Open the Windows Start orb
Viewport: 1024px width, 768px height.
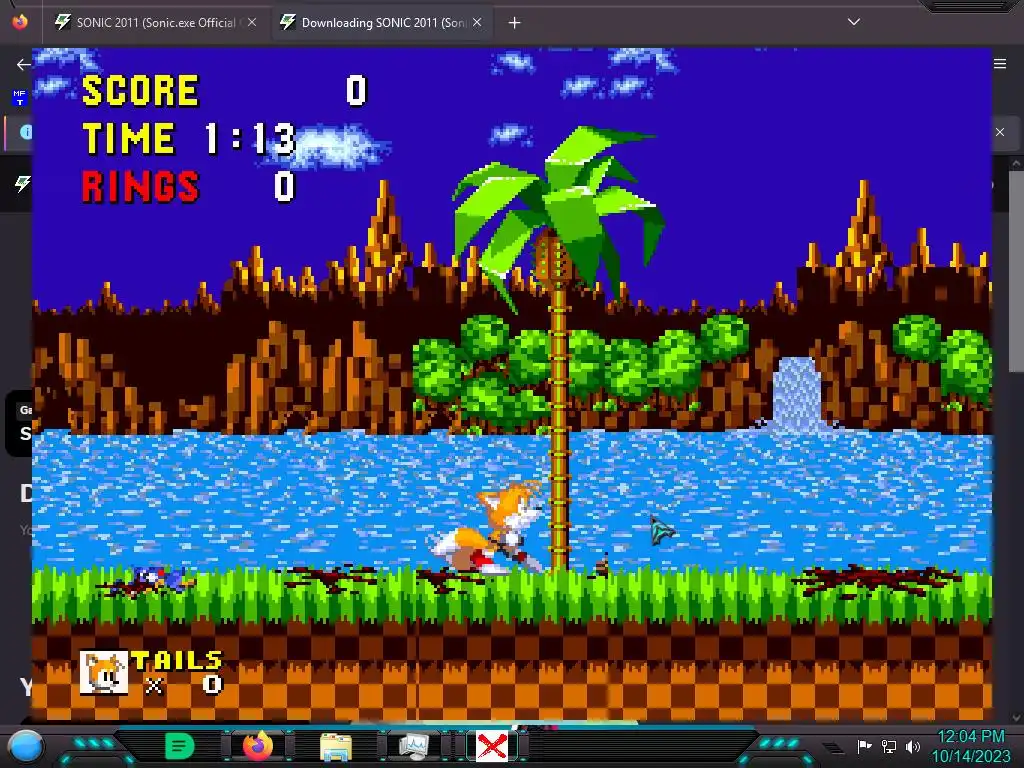[26, 746]
